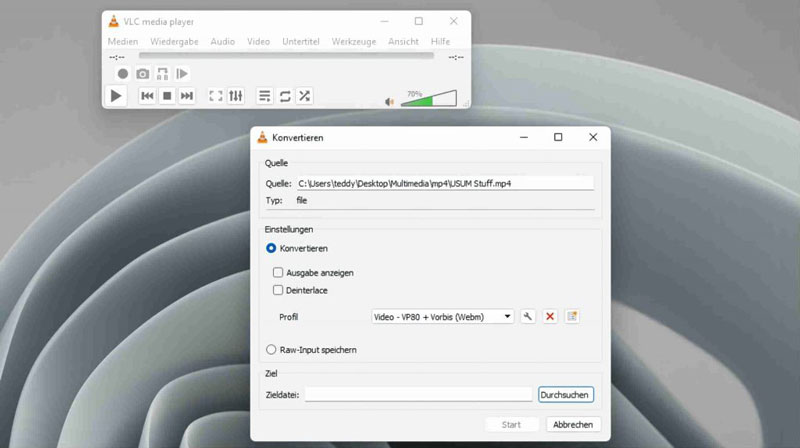Click the elapsed time label in VLC
Viewport: 800px width, 448px height.
coord(117,57)
